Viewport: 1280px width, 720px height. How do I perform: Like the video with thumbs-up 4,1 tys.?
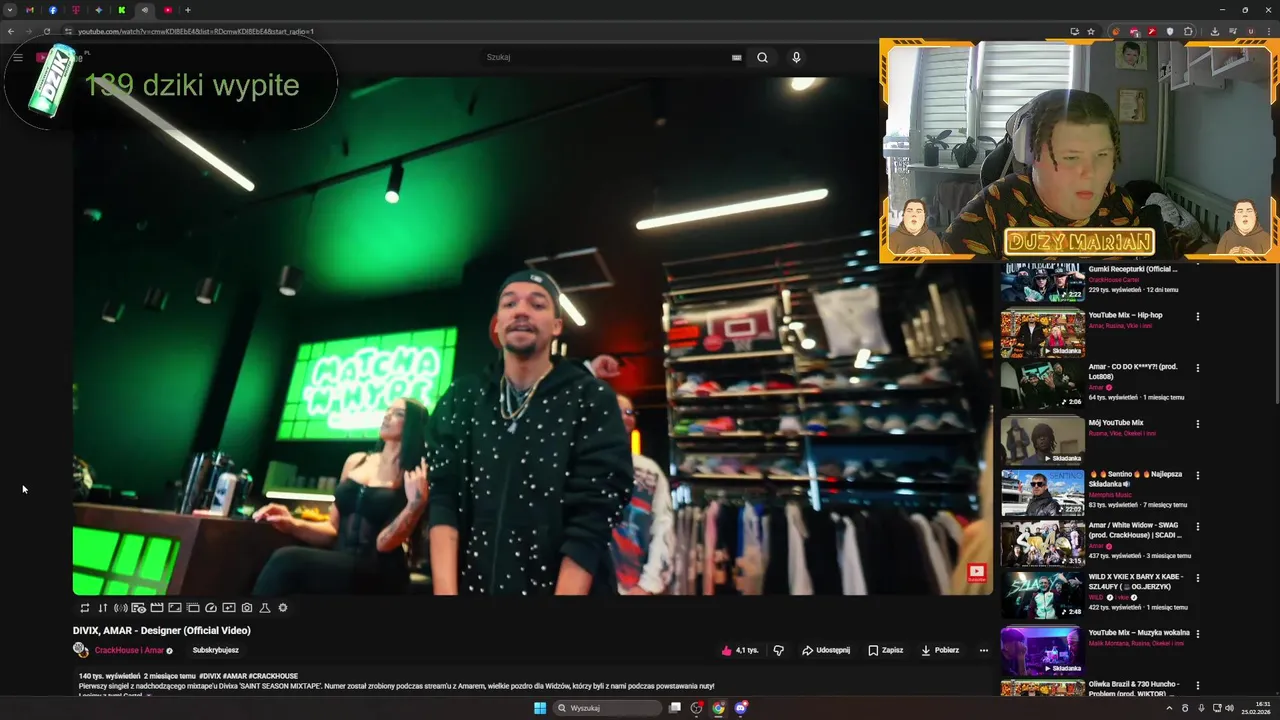click(740, 650)
